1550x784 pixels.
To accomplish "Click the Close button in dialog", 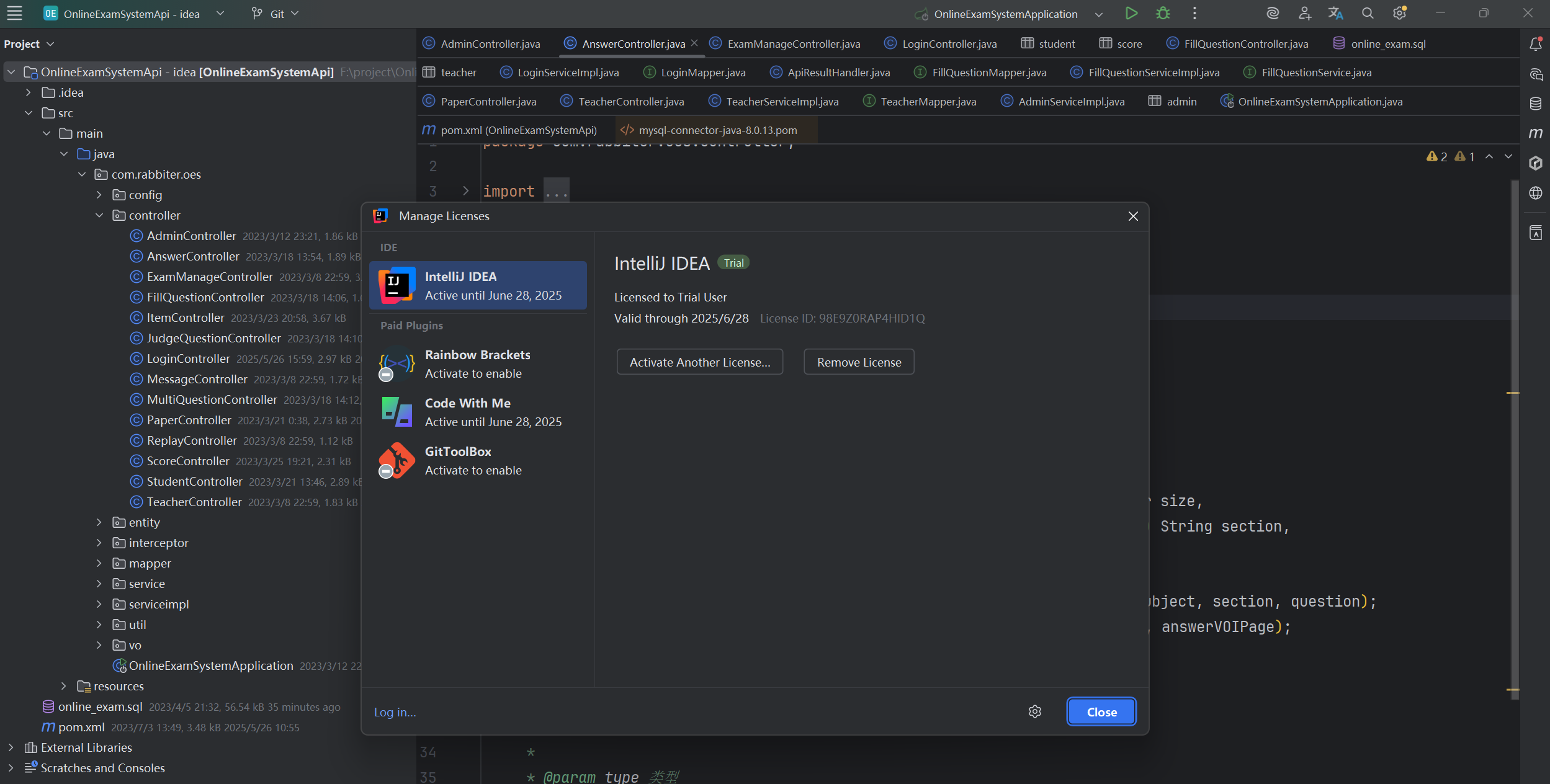I will (1101, 712).
